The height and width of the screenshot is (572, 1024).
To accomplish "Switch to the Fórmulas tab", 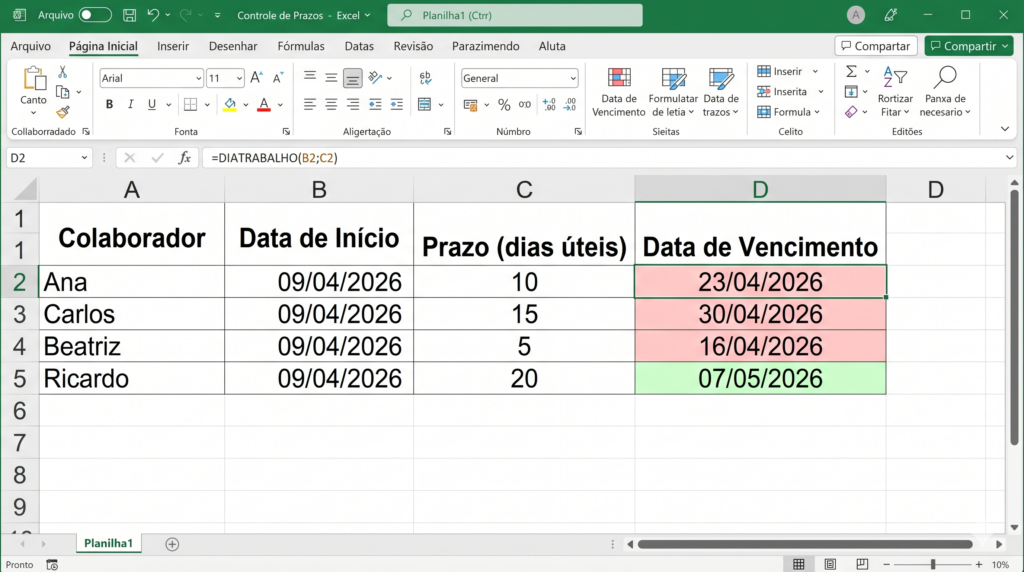I will 301,46.
